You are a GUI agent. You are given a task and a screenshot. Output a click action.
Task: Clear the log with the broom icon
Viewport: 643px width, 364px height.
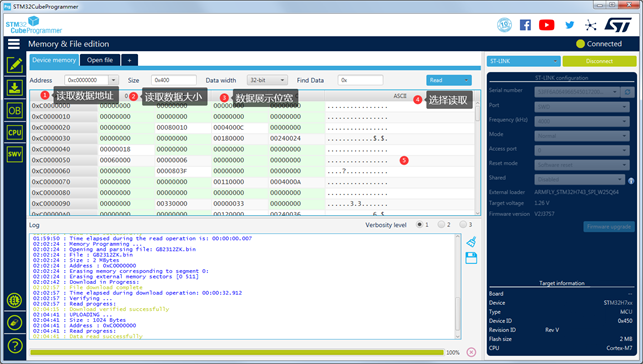(471, 242)
